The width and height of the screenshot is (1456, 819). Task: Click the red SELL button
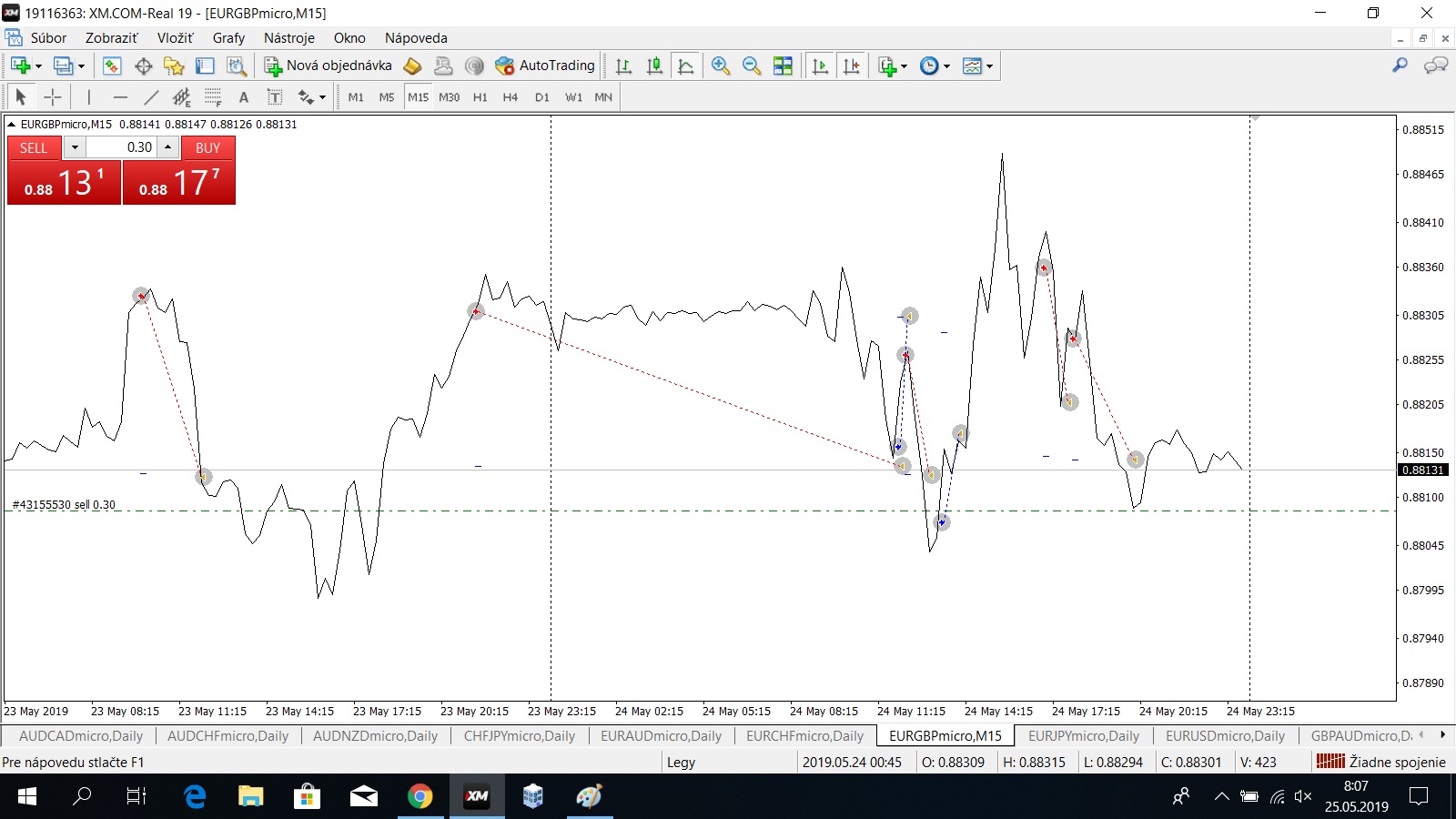tap(34, 147)
